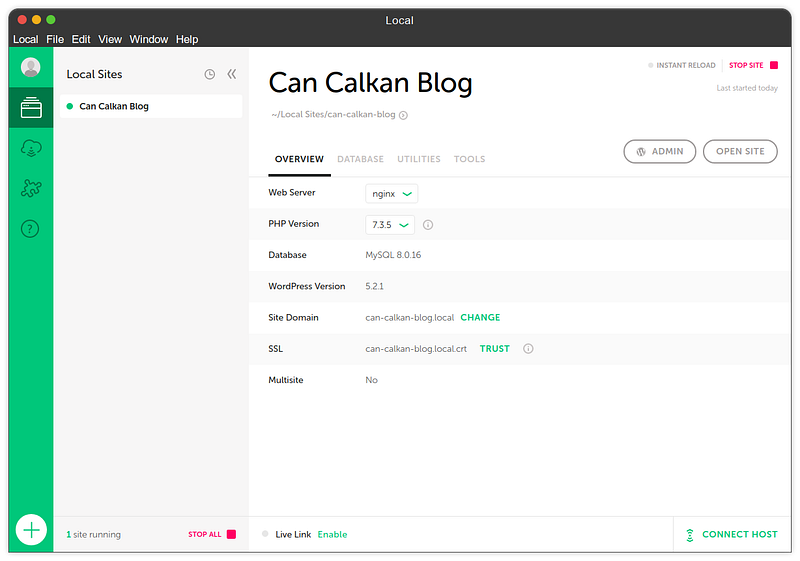This screenshot has width=800, height=561.
Task: Select the Local Sites sidebar icon
Action: coord(31,107)
